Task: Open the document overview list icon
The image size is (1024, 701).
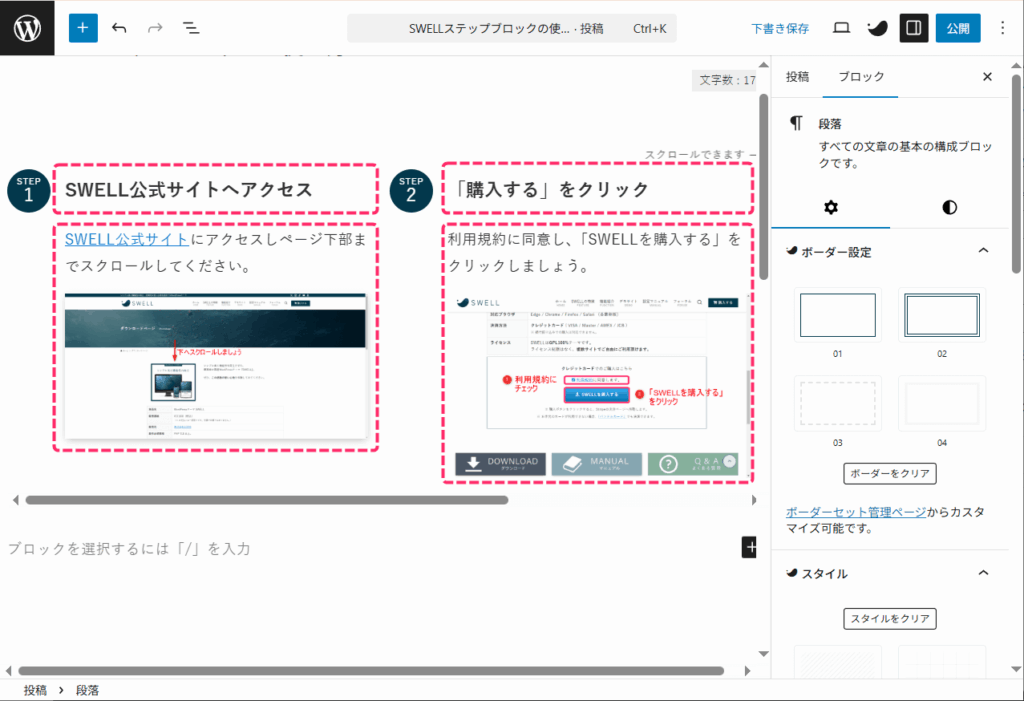Action: 191,28
